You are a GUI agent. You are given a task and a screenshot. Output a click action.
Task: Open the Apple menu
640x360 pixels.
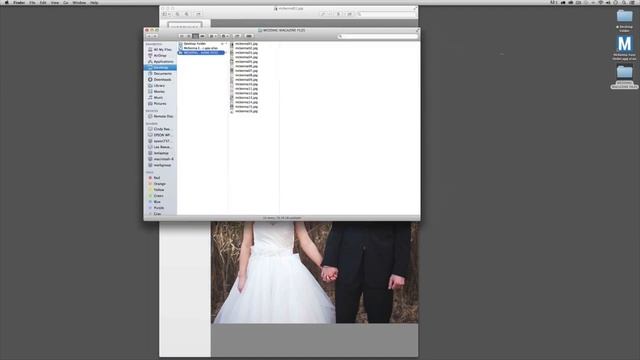pyautogui.click(x=6, y=2)
